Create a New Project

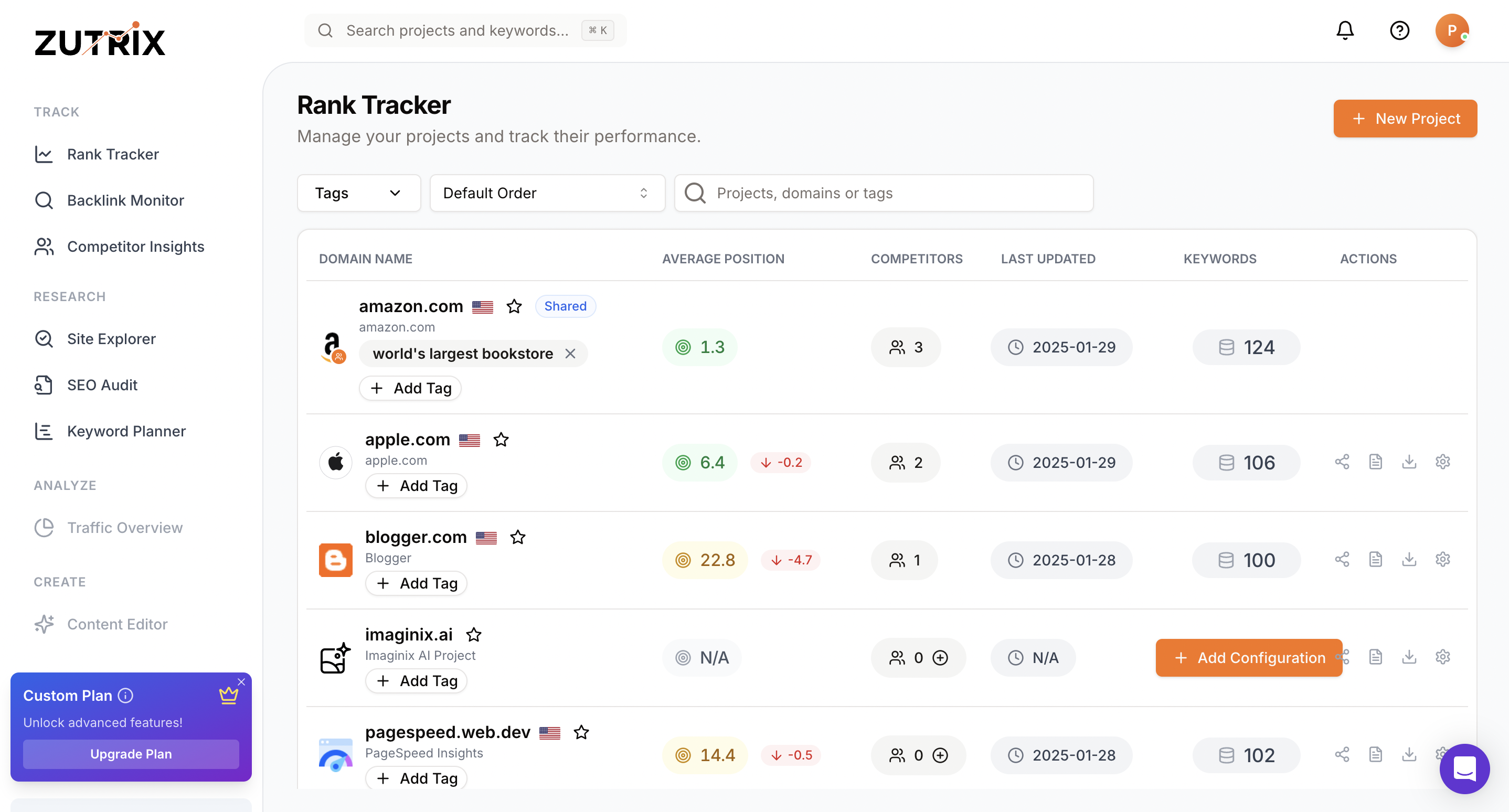1405,119
